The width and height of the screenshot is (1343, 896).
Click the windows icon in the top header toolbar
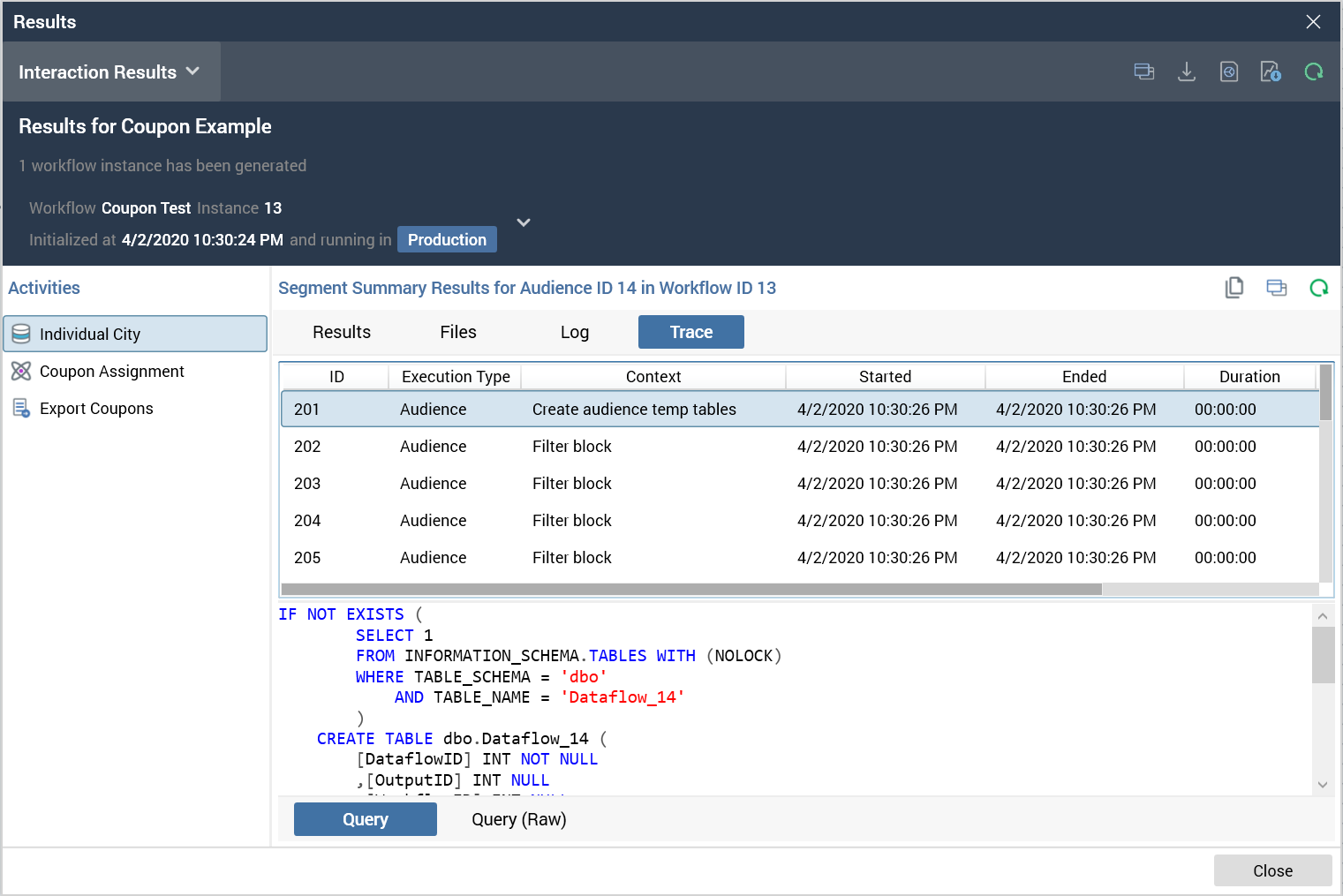click(x=1143, y=72)
